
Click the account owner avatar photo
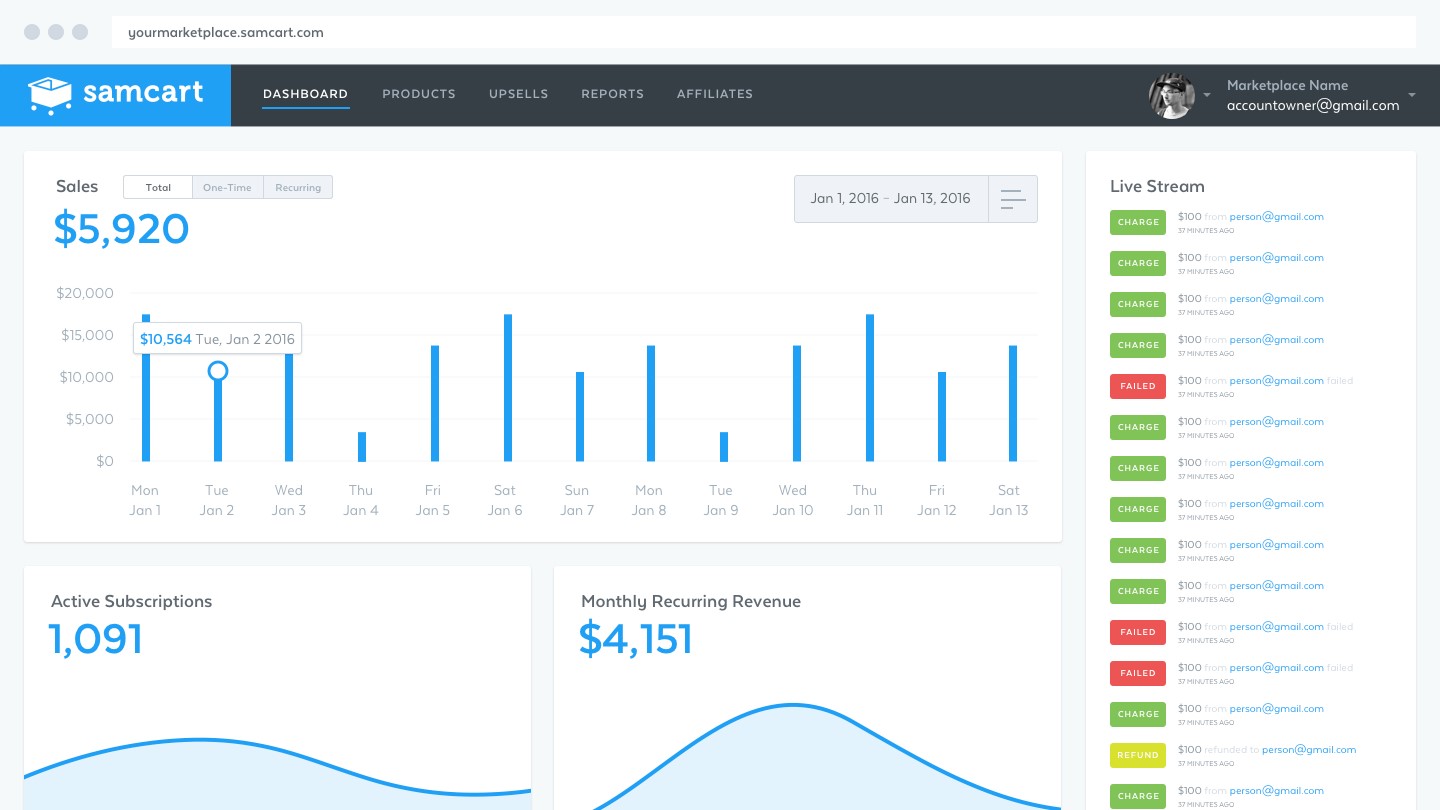click(x=1171, y=95)
